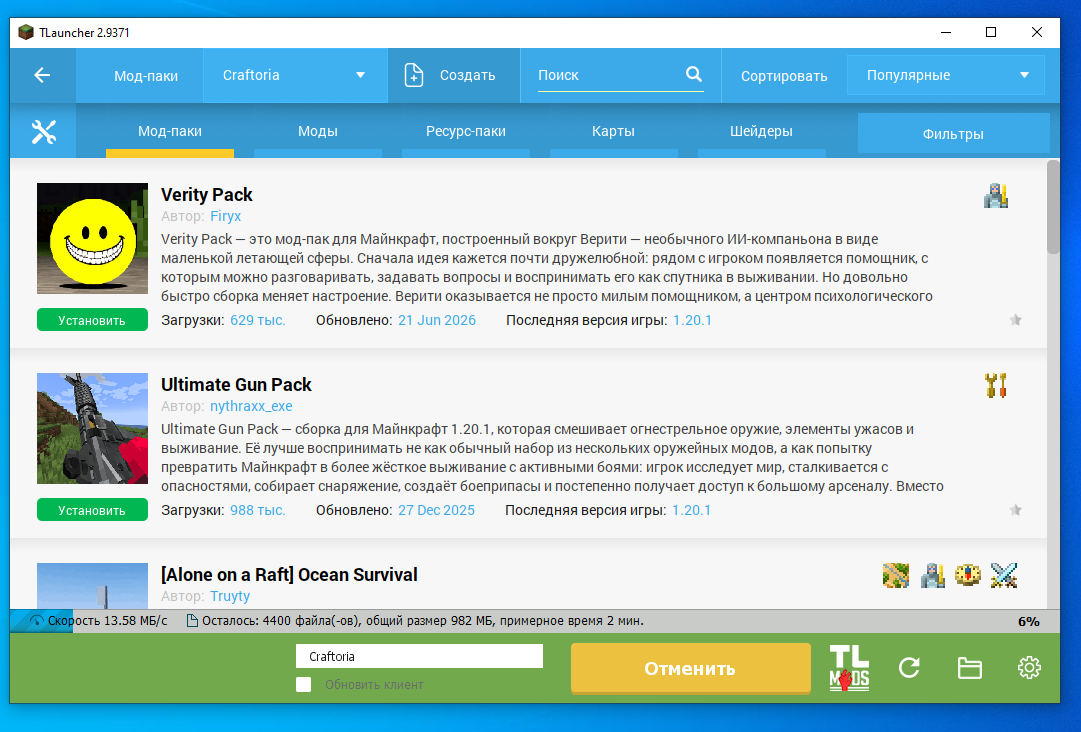Click the date 21 Jun 2026
This screenshot has height=732, width=1081.
[437, 320]
